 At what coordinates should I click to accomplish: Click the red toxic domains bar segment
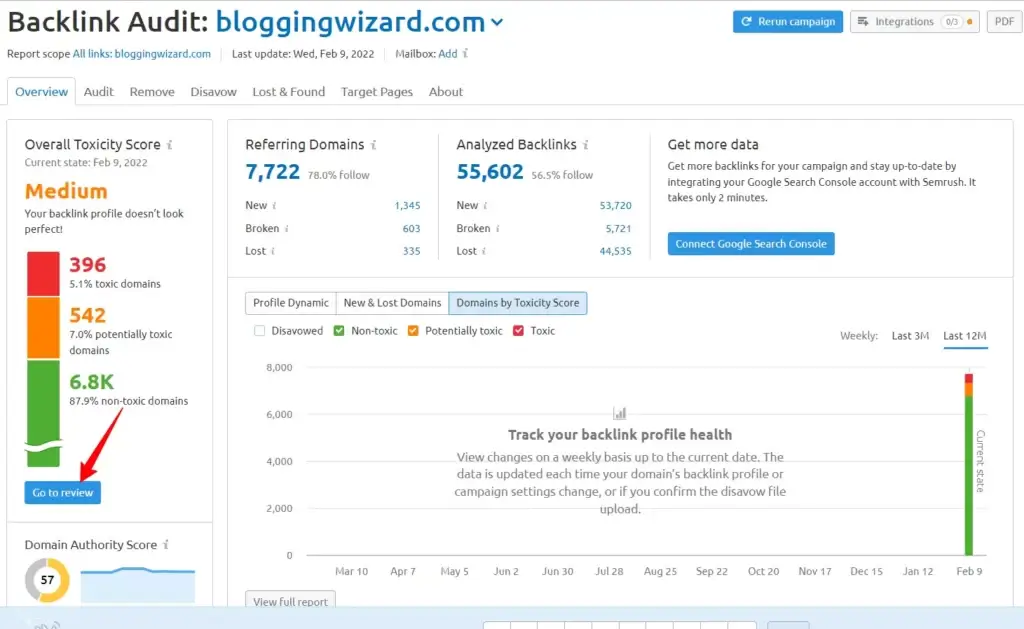43,273
